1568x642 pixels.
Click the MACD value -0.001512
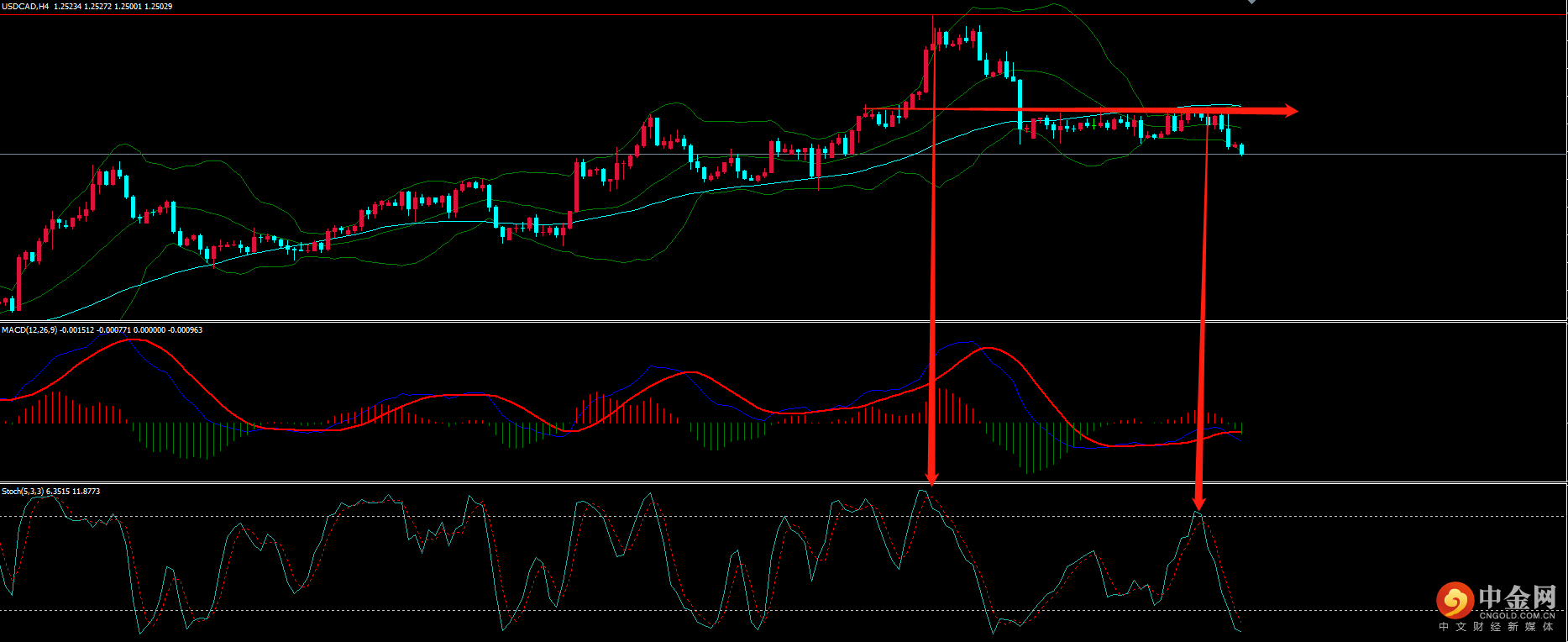click(76, 330)
